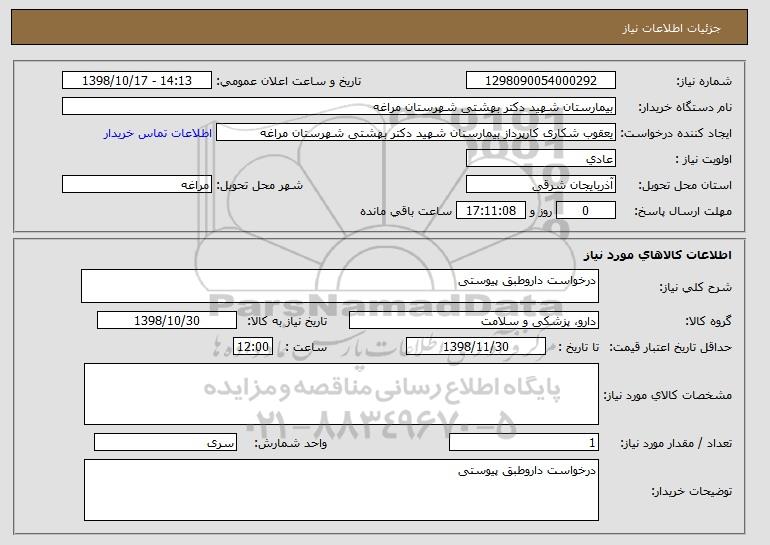This screenshot has height=545, width=770.
Task: Click the label مهلت ارسال پاسخ
Action: pos(683,212)
